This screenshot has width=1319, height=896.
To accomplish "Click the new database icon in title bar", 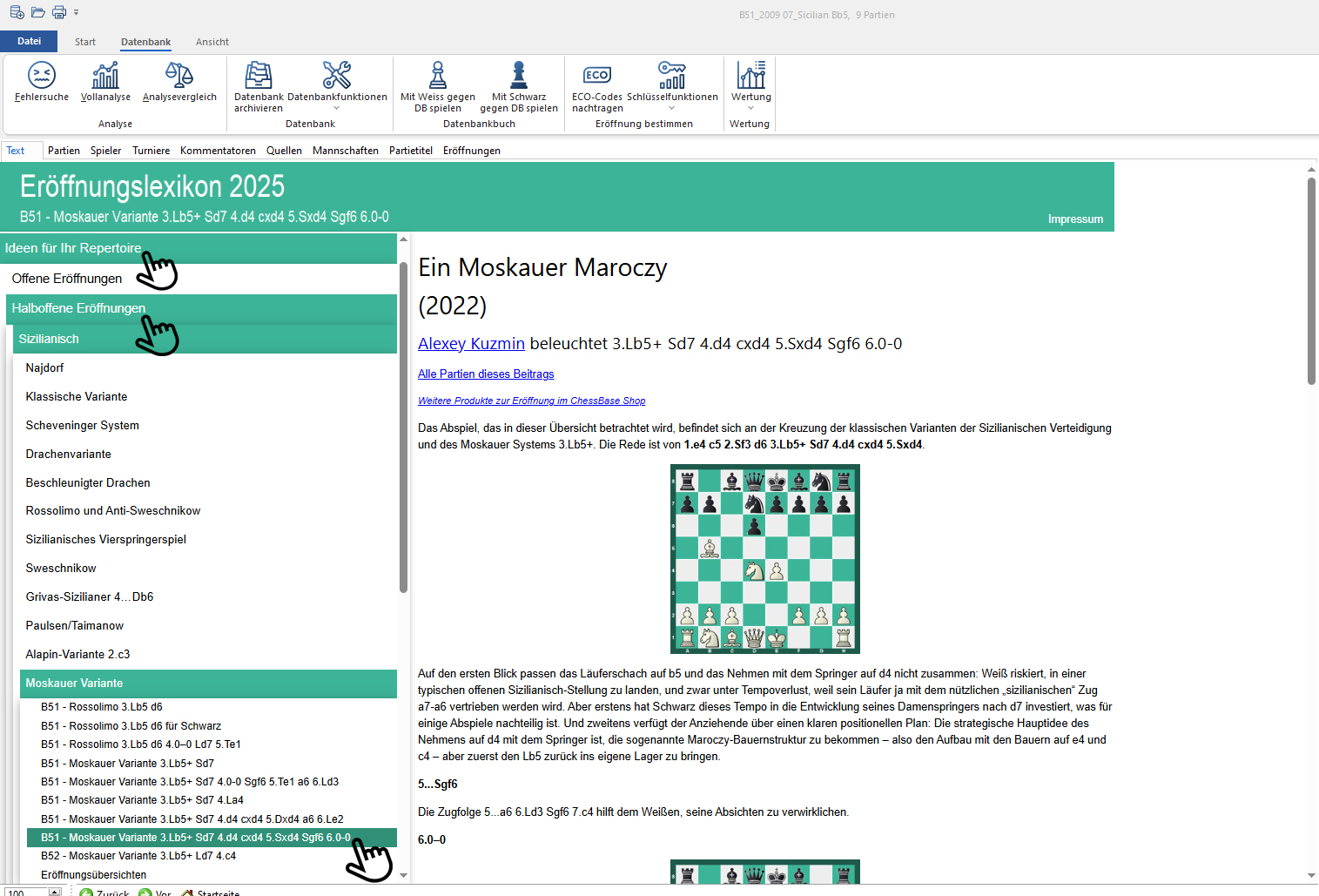I will point(17,12).
